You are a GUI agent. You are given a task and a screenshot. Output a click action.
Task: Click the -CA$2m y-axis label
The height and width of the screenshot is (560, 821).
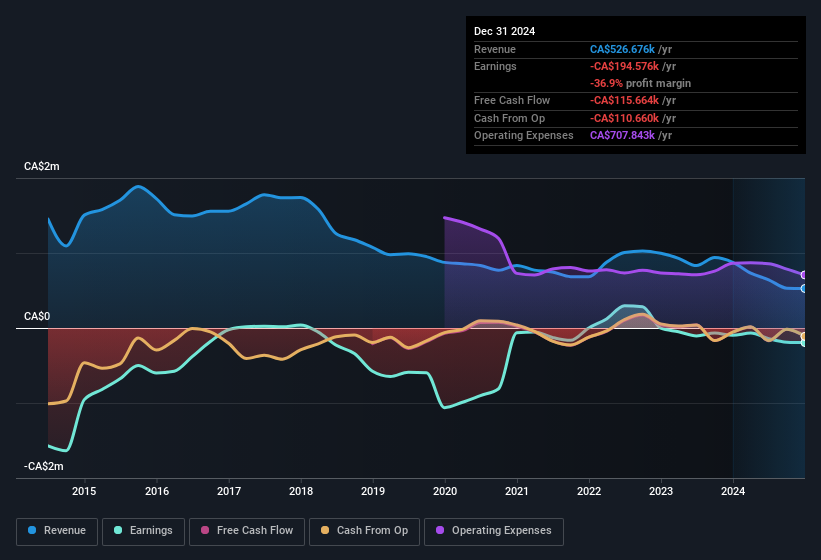tap(43, 466)
